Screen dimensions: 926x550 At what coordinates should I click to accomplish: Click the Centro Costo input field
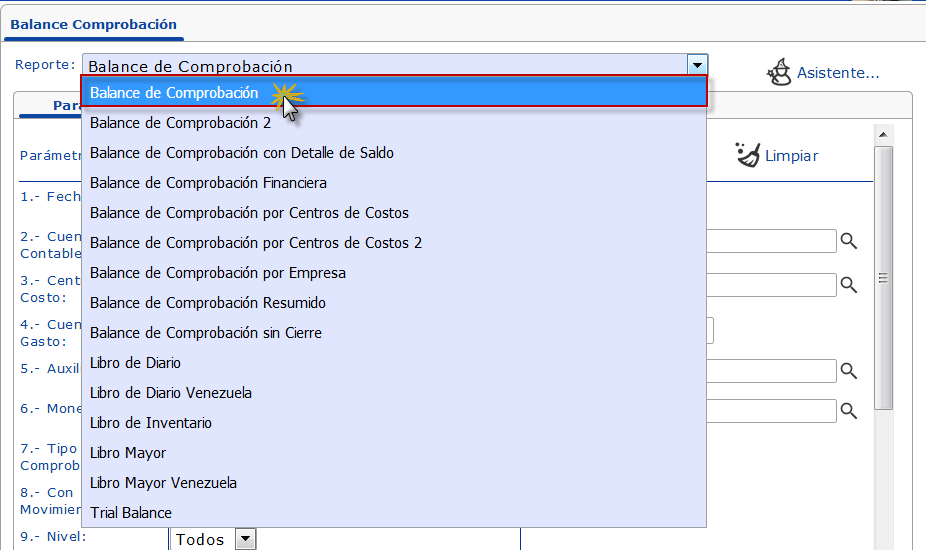[x=771, y=285]
